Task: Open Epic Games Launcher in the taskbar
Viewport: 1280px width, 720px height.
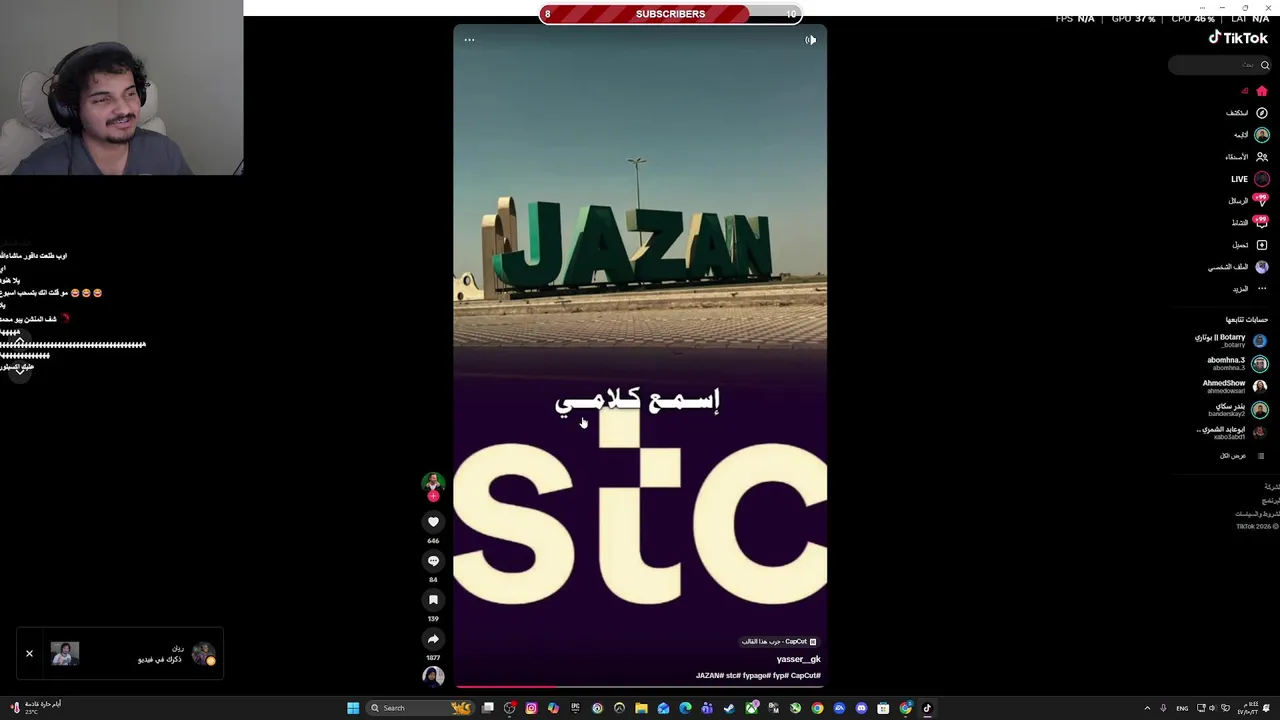Action: [x=575, y=708]
